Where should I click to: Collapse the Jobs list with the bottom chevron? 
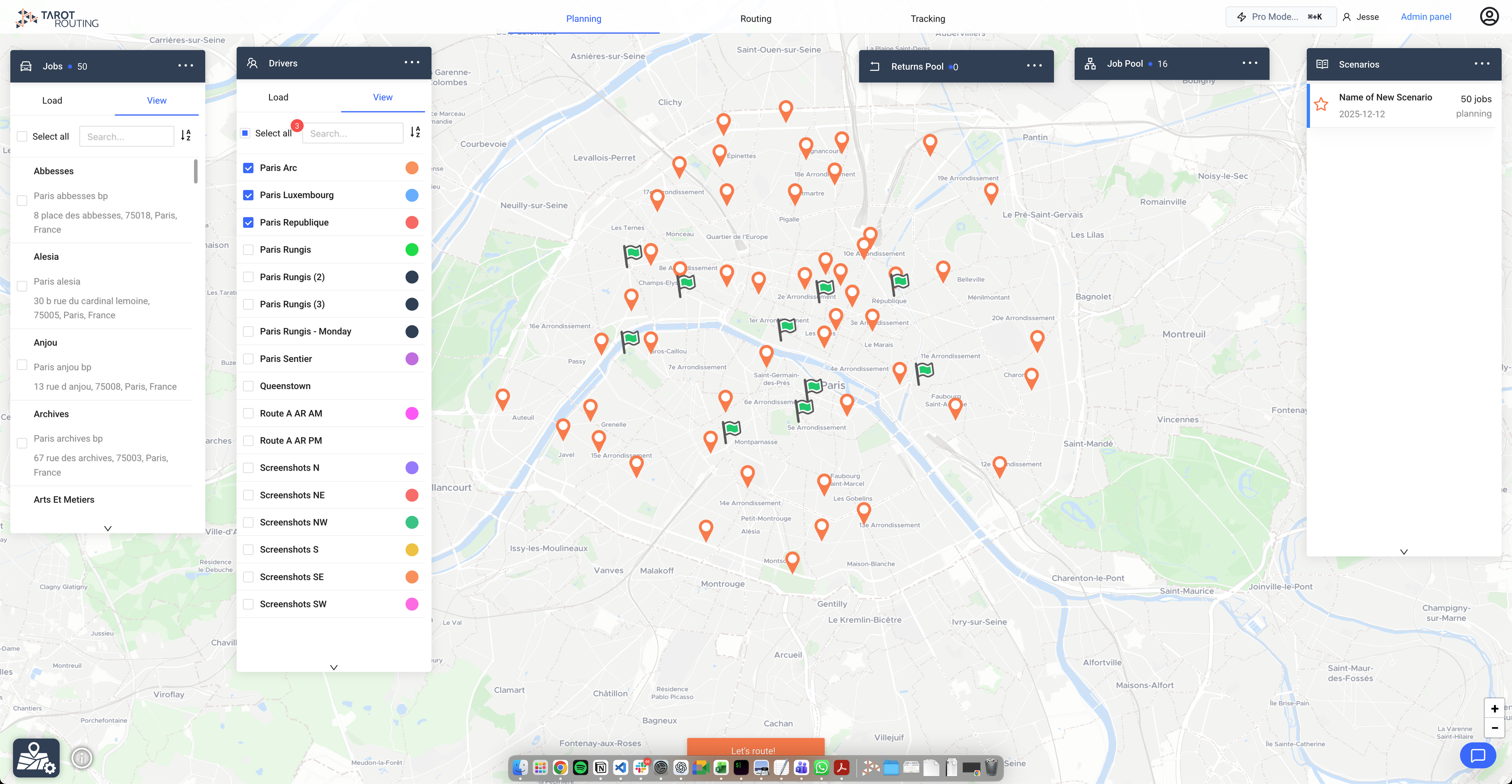point(107,528)
